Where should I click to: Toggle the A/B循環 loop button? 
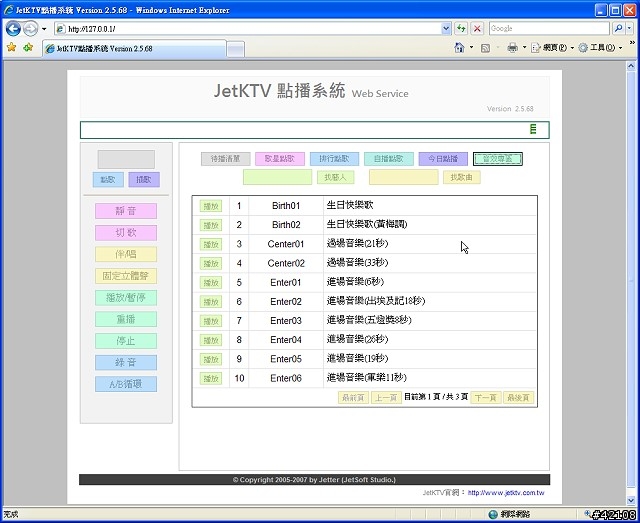(x=126, y=384)
